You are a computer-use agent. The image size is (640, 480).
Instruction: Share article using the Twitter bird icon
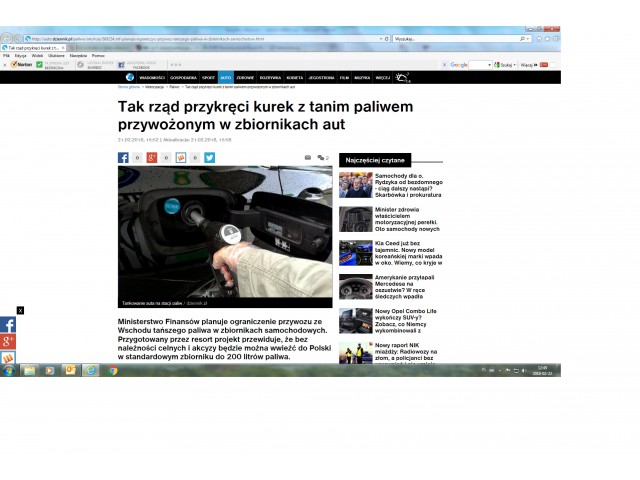[210, 157]
